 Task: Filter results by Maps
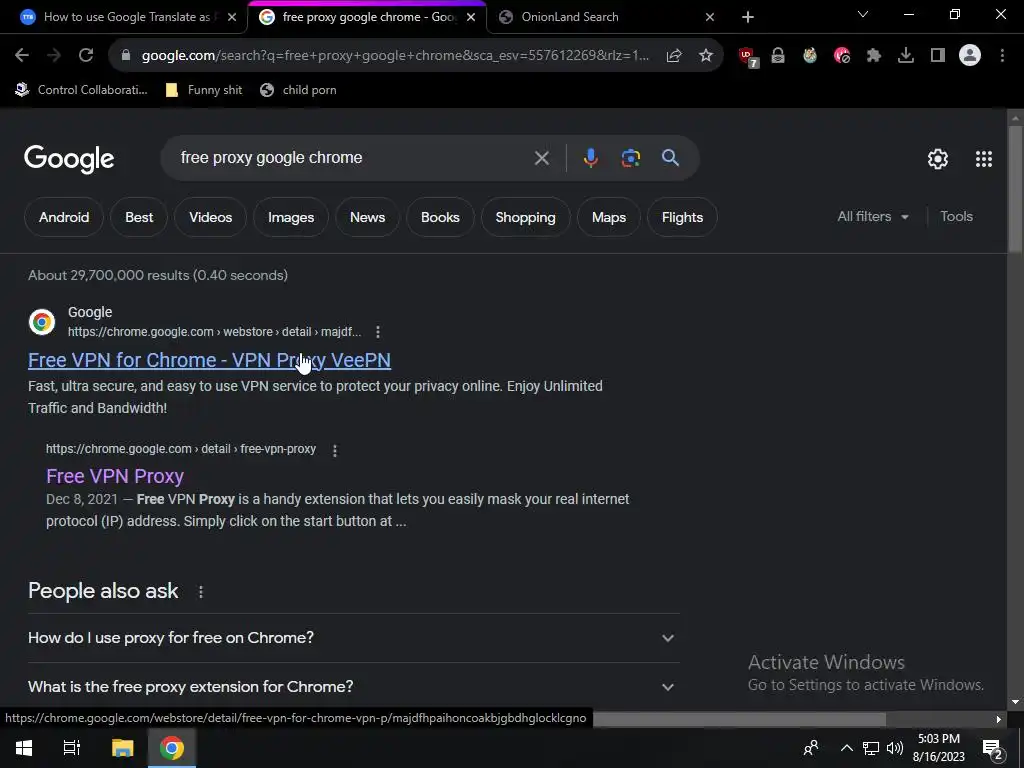tap(609, 217)
